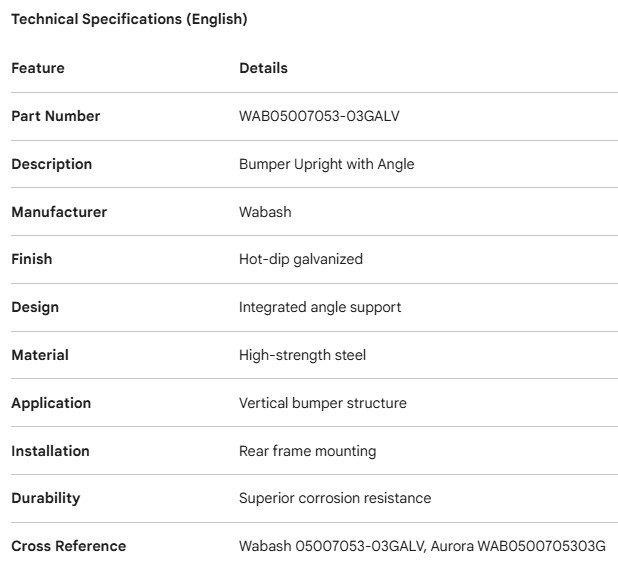Click the Superior corrosion resistance text
This screenshot has width=618, height=565.
(x=335, y=498)
